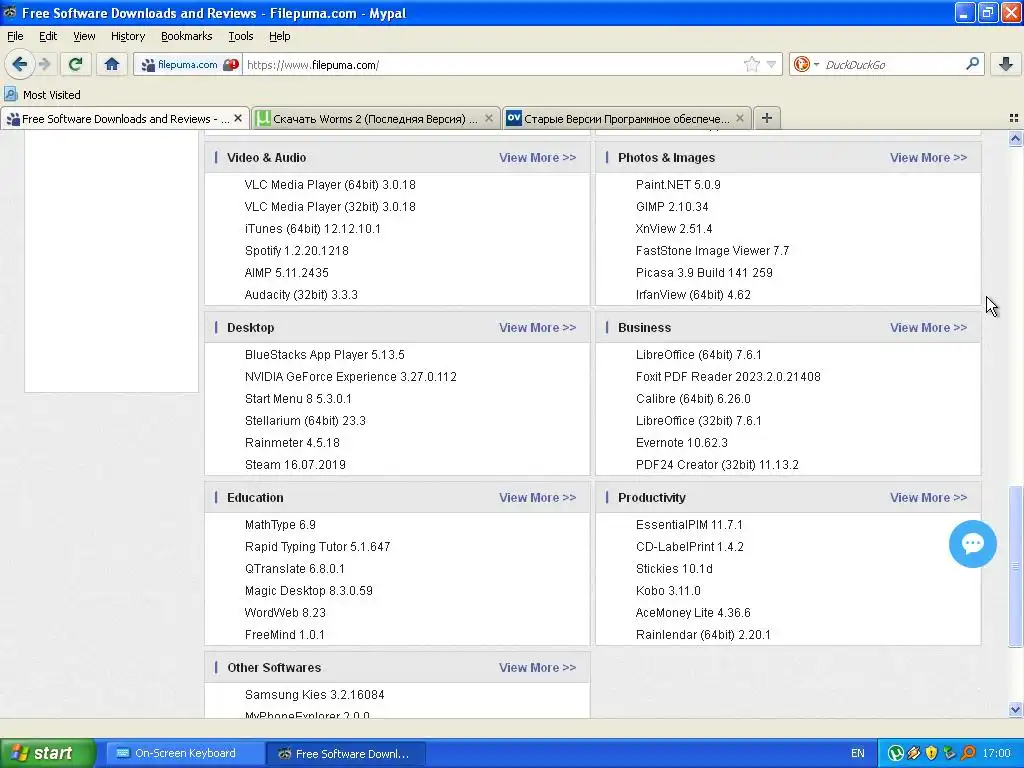Open IrfanView (64bit) 4.62 link

pos(693,295)
